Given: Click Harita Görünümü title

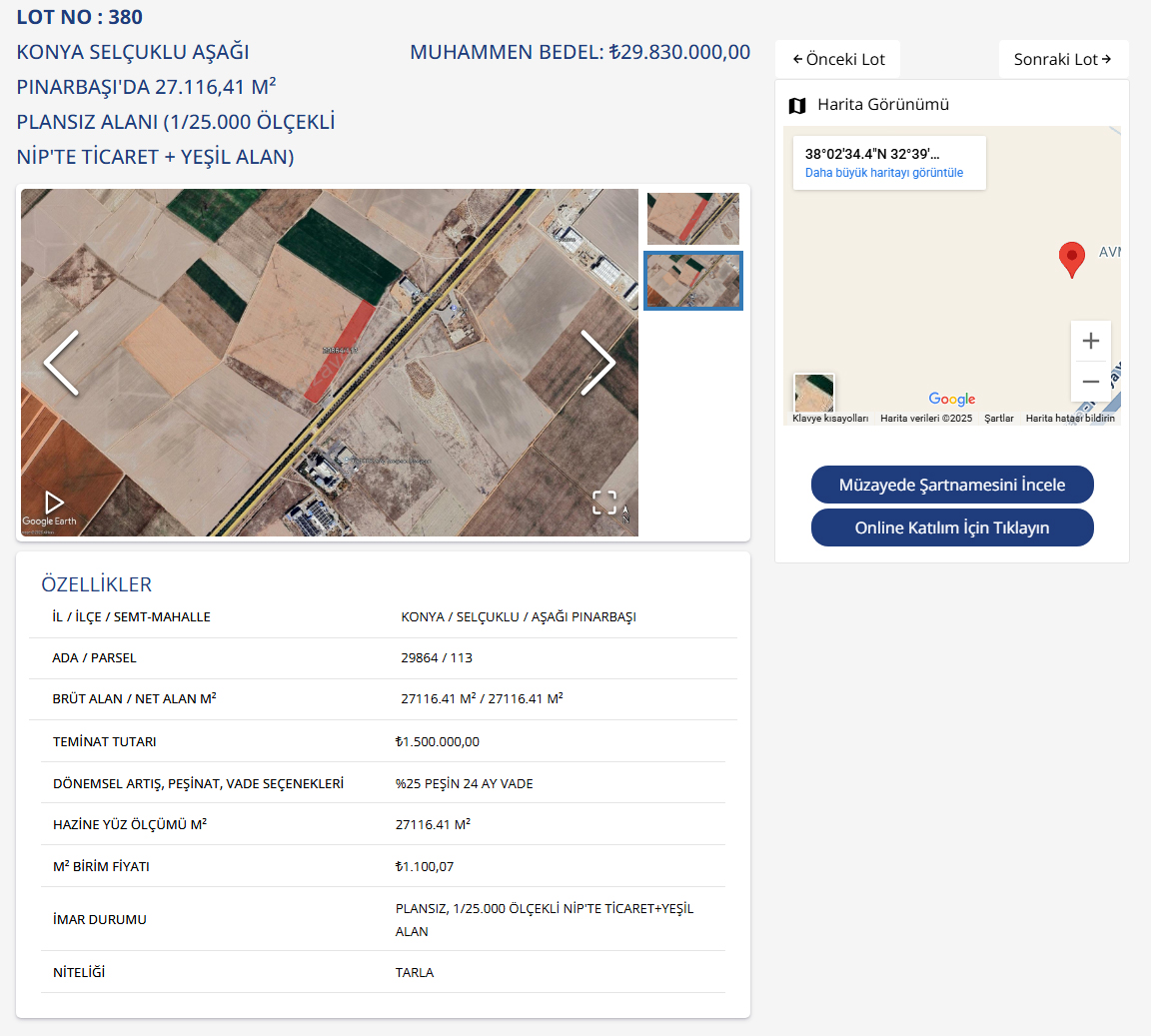Looking at the screenshot, I should (x=883, y=104).
